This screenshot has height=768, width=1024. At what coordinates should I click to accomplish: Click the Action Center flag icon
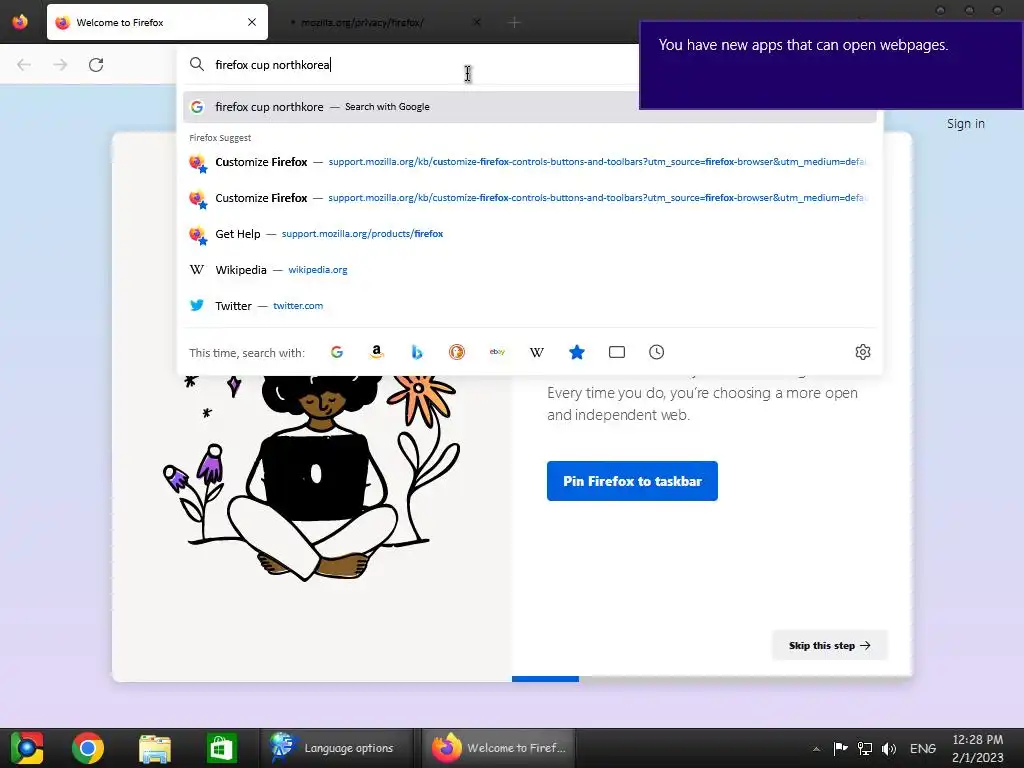(x=840, y=748)
